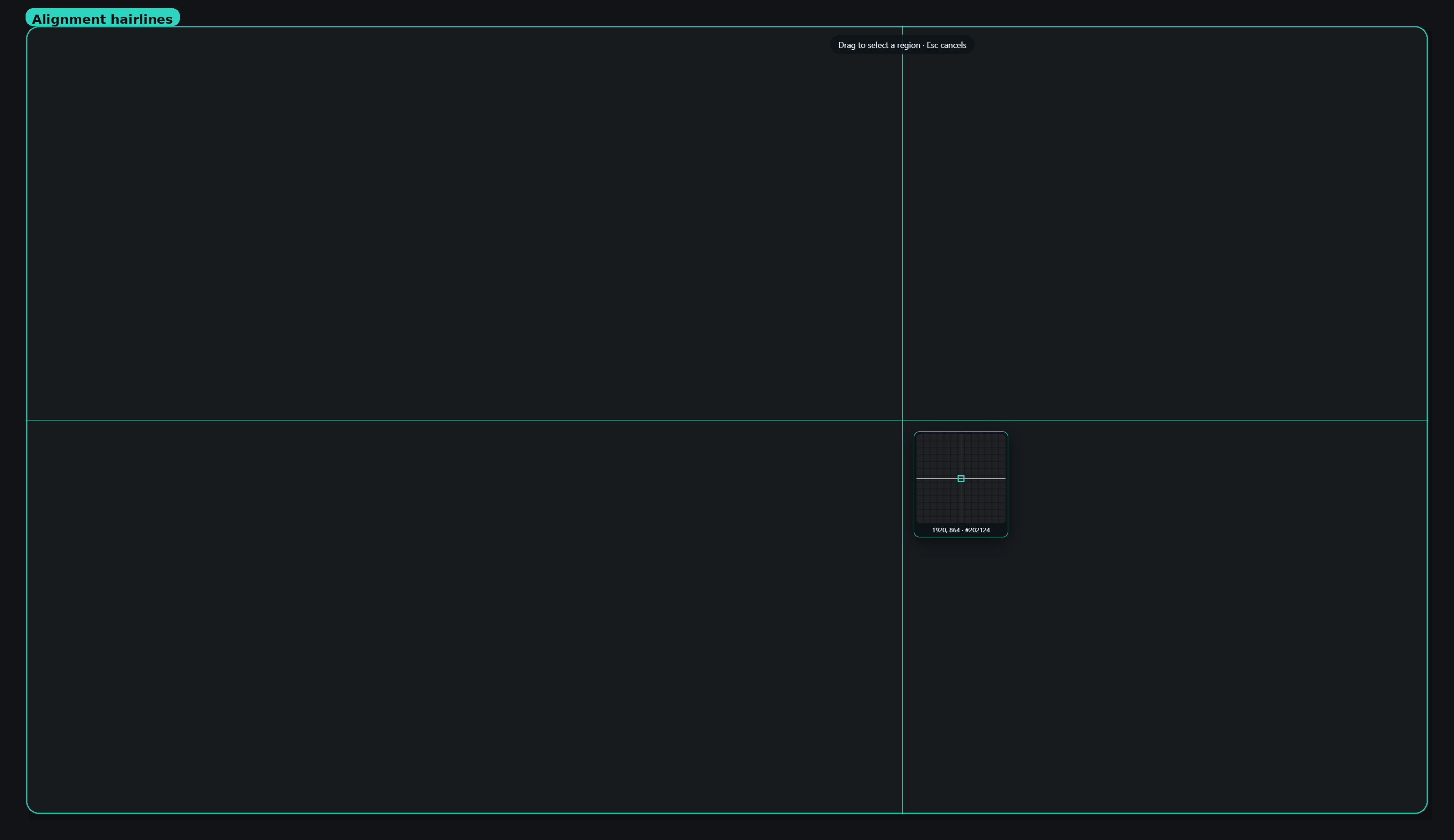Click the magnifier loupe preview
The width and height of the screenshot is (1454, 840).
click(x=961, y=478)
